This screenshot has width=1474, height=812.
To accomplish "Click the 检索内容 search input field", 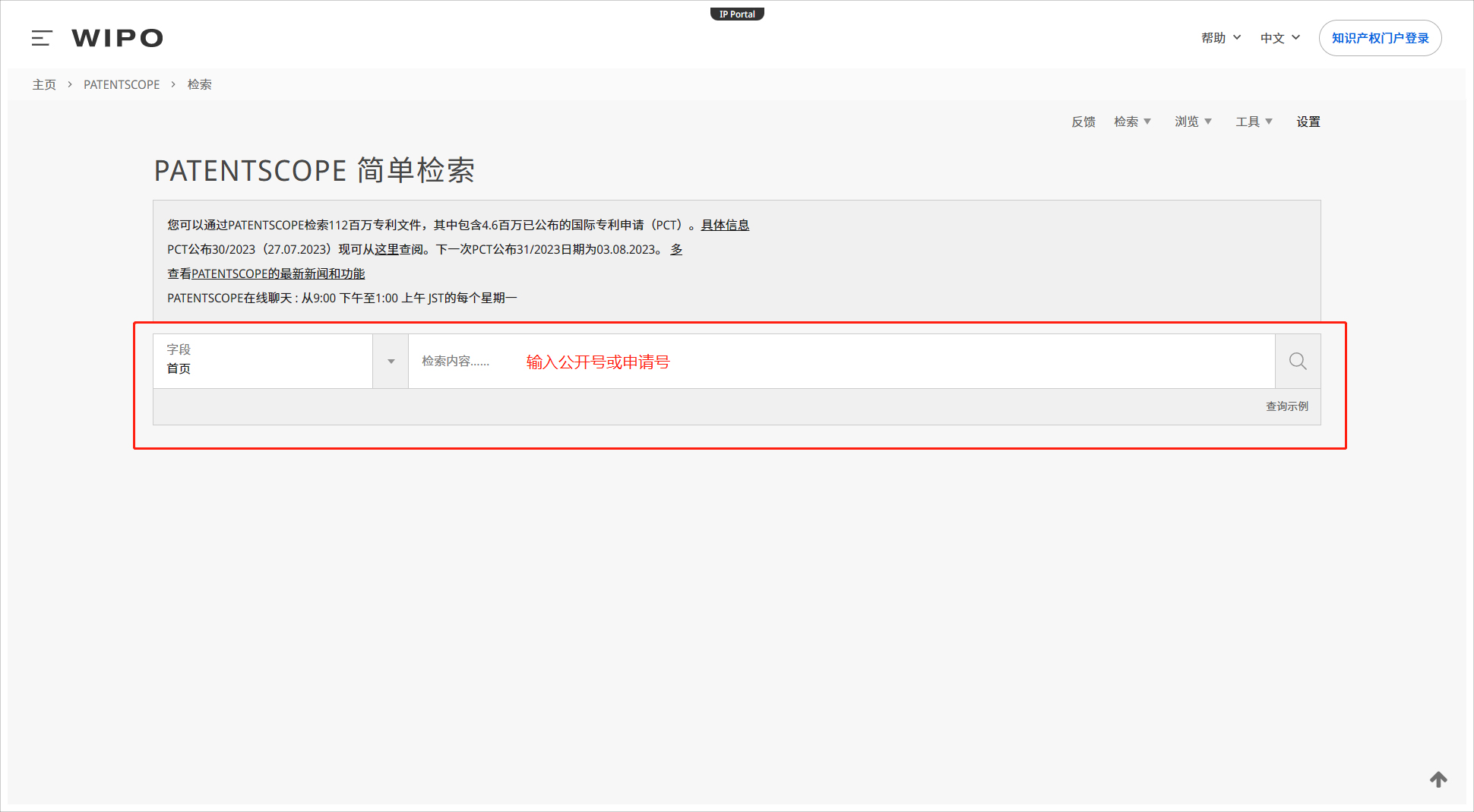I will (x=836, y=362).
